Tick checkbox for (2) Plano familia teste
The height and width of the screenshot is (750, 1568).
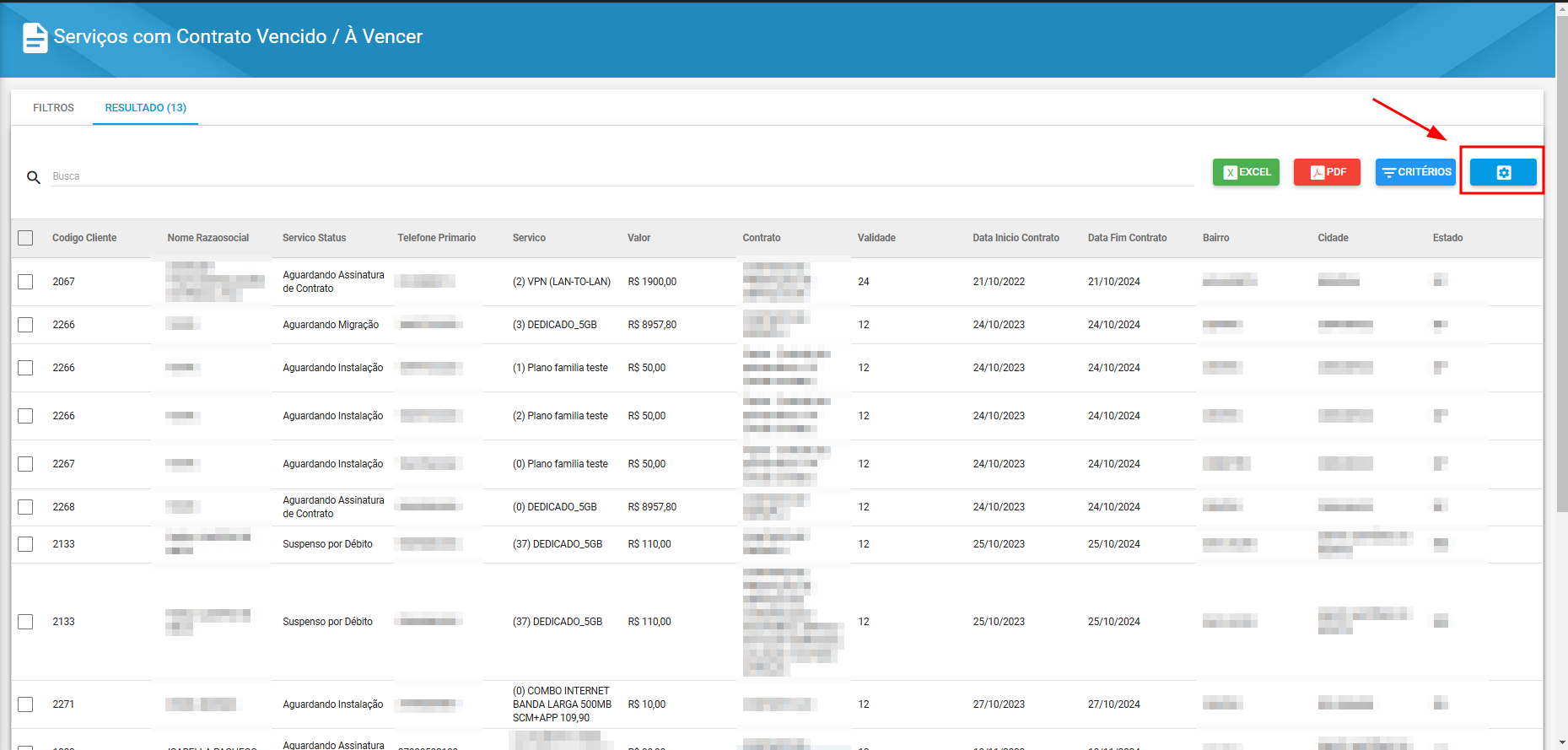(x=25, y=416)
